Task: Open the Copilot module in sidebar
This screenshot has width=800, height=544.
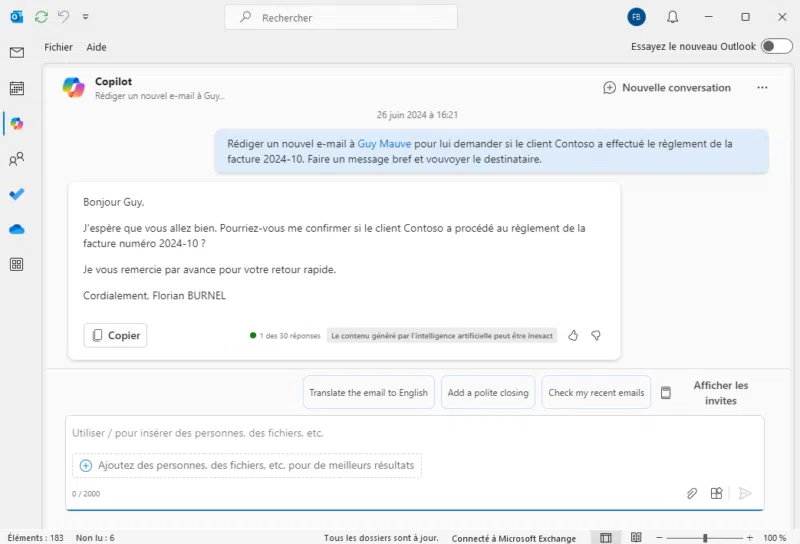Action: point(16,123)
